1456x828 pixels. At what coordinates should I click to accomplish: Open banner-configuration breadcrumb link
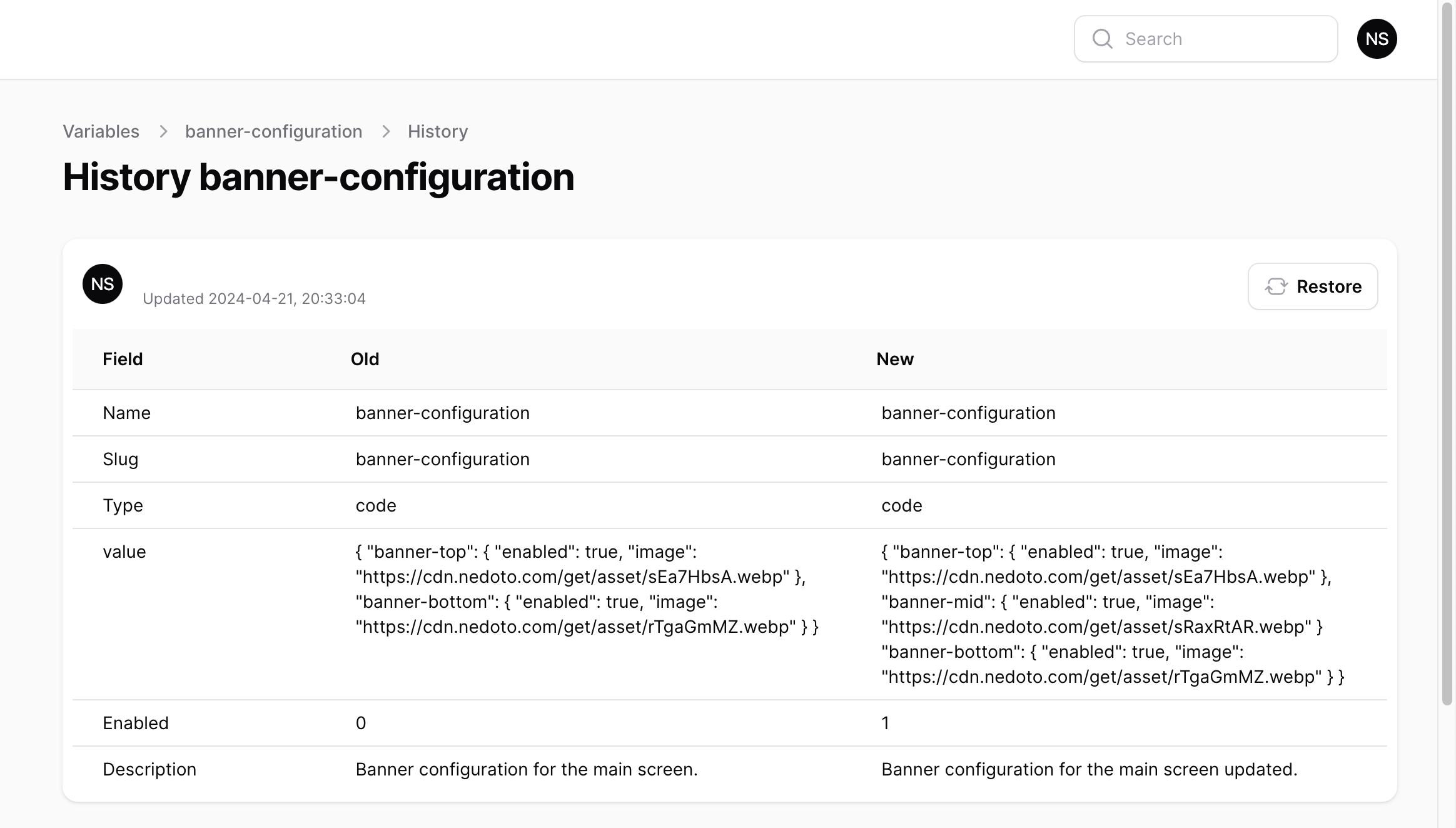(x=273, y=131)
